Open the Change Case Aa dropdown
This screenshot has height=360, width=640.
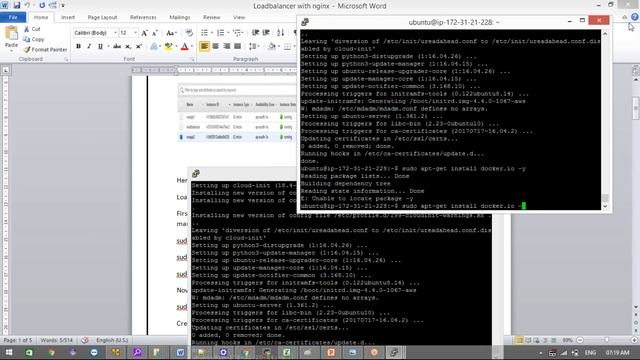click(171, 33)
